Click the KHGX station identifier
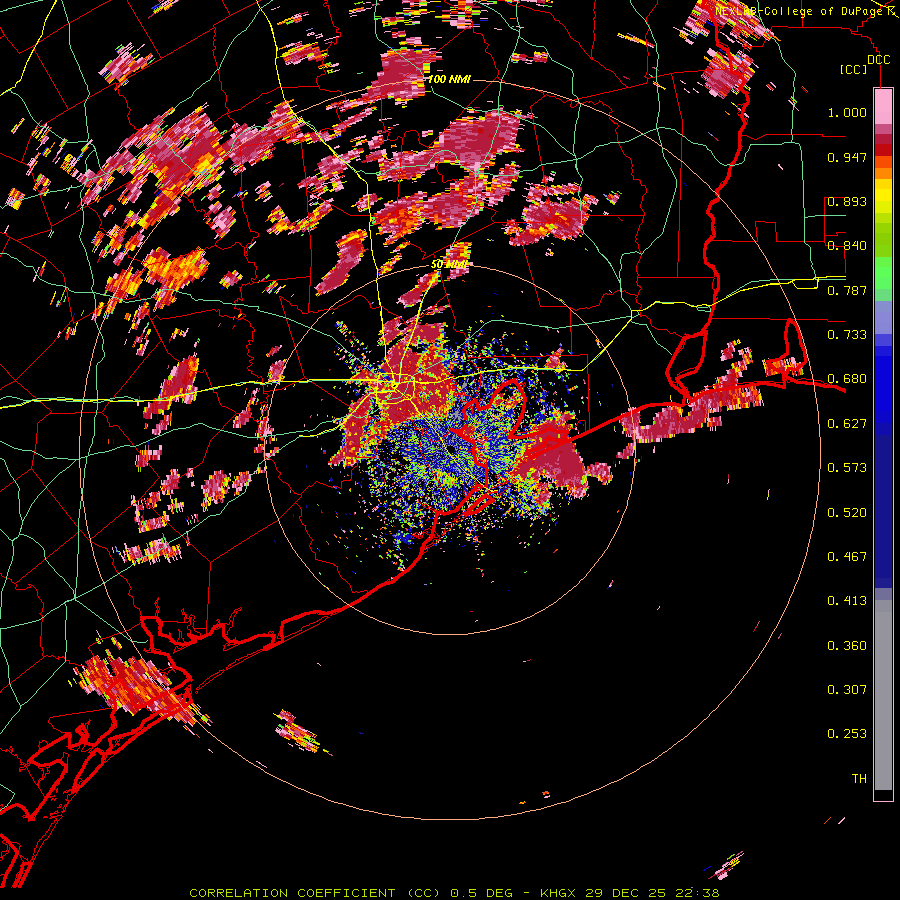 point(557,893)
